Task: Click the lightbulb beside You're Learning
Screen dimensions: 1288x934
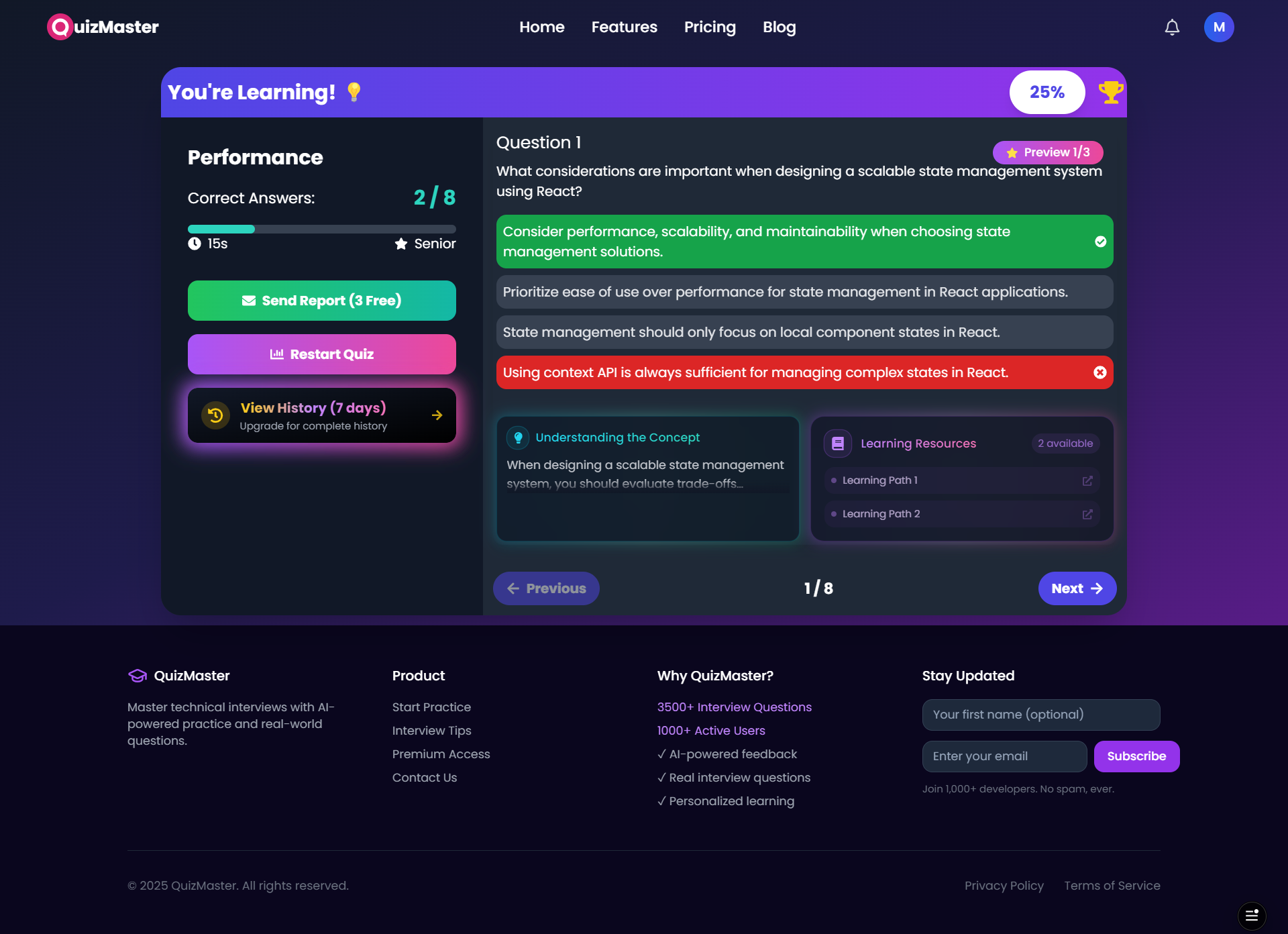Action: (x=354, y=92)
